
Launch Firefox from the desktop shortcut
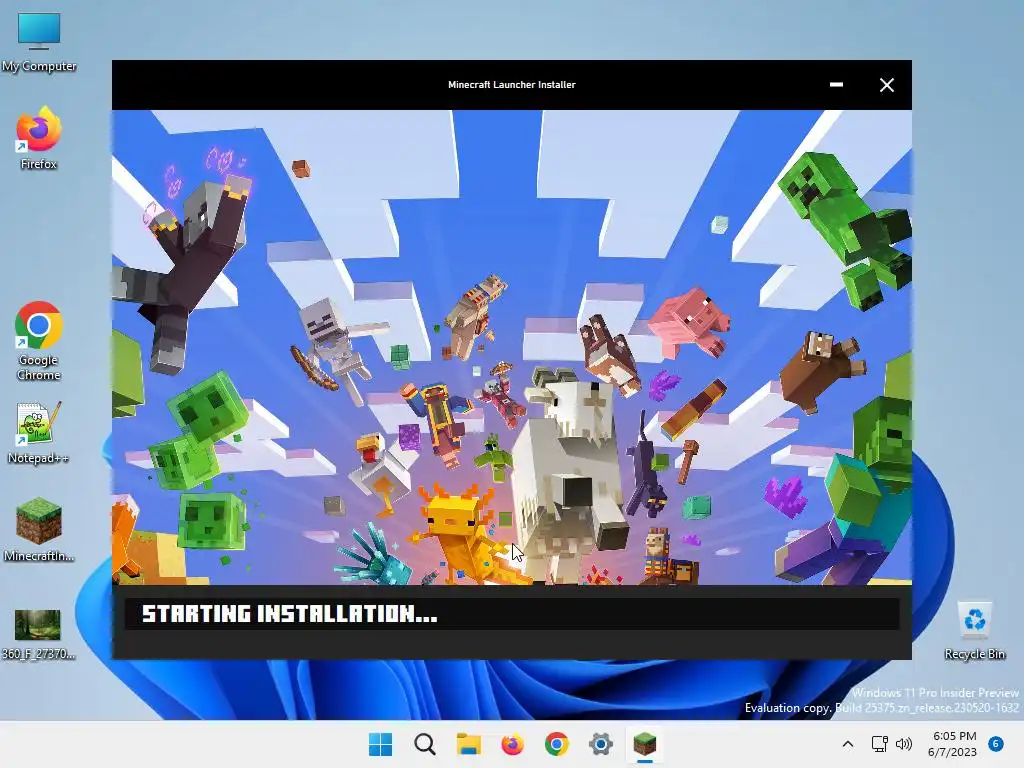pyautogui.click(x=39, y=138)
